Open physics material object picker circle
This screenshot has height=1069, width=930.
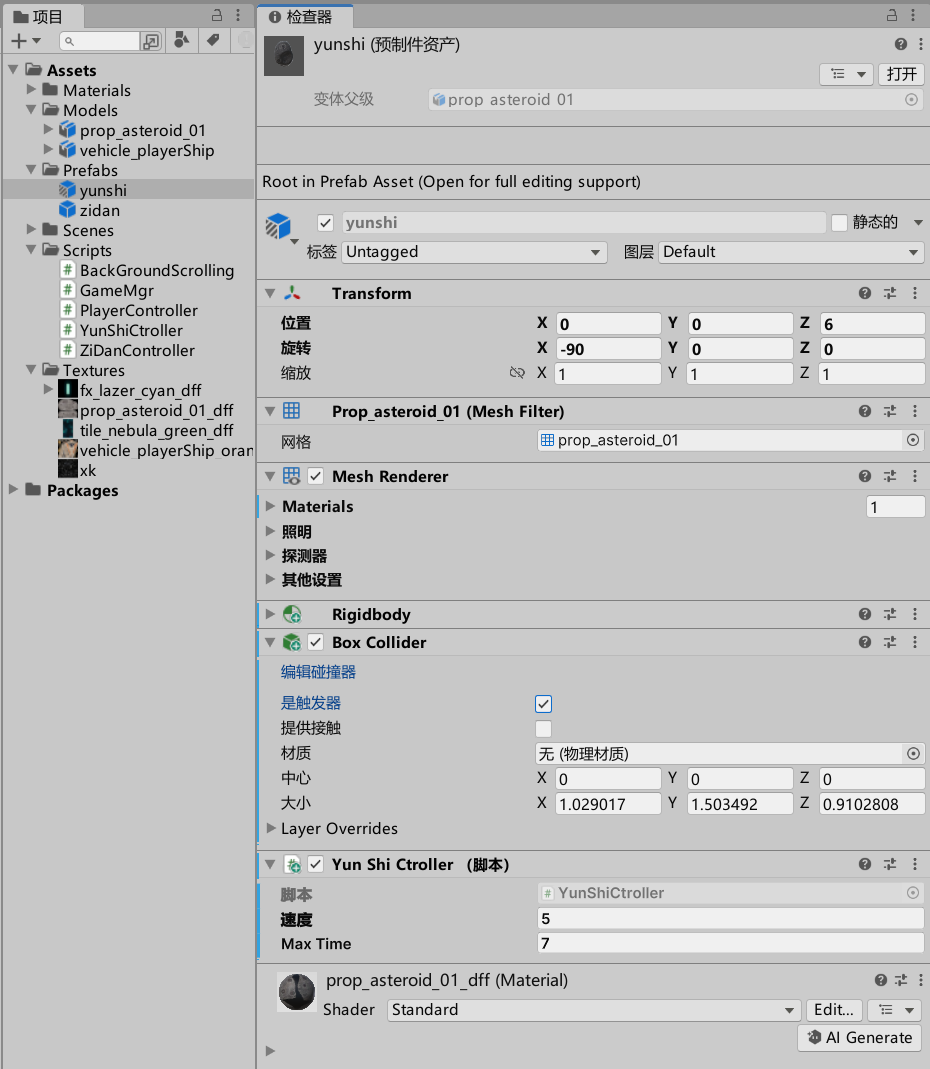[x=913, y=753]
